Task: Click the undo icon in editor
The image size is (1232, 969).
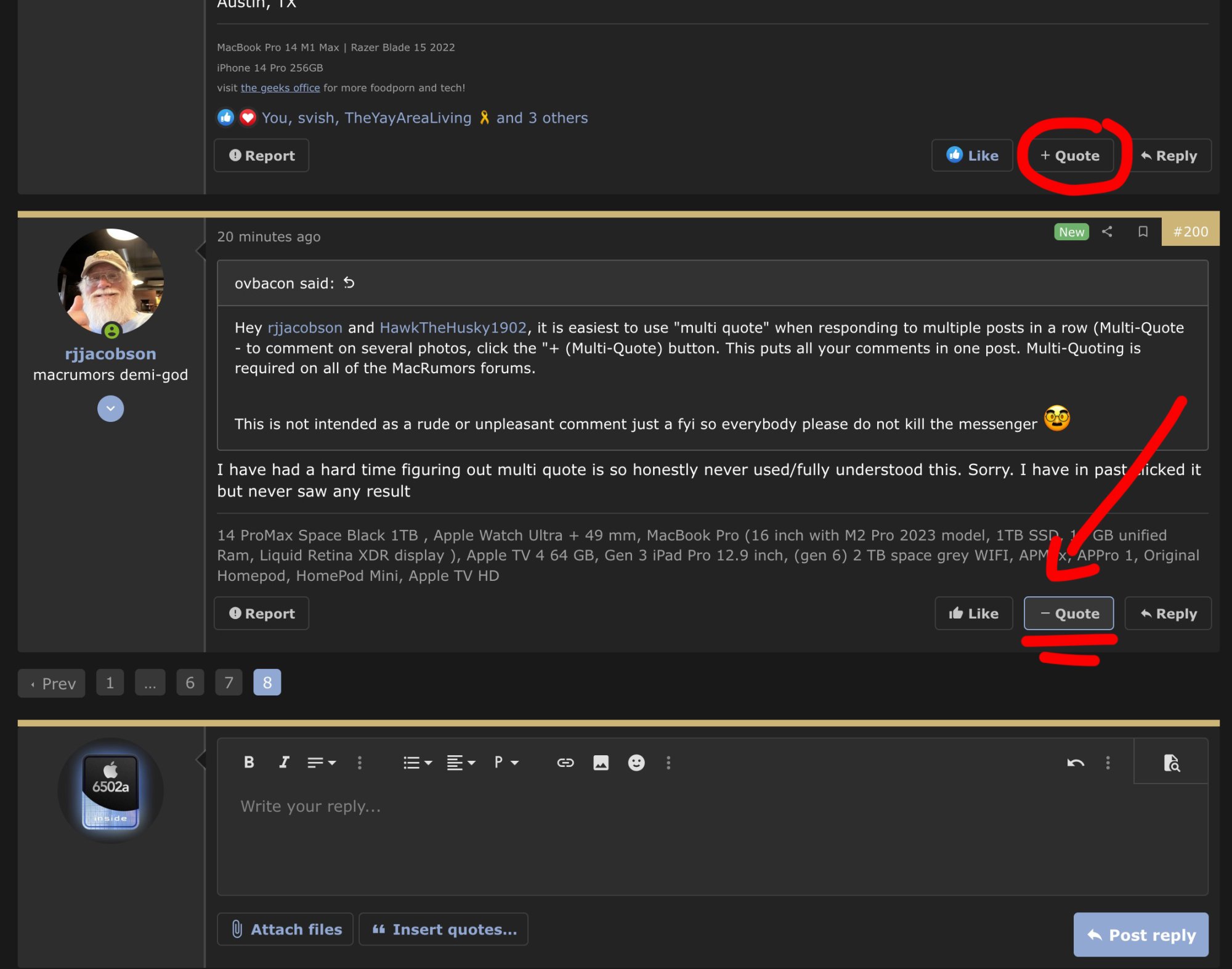Action: (x=1075, y=763)
